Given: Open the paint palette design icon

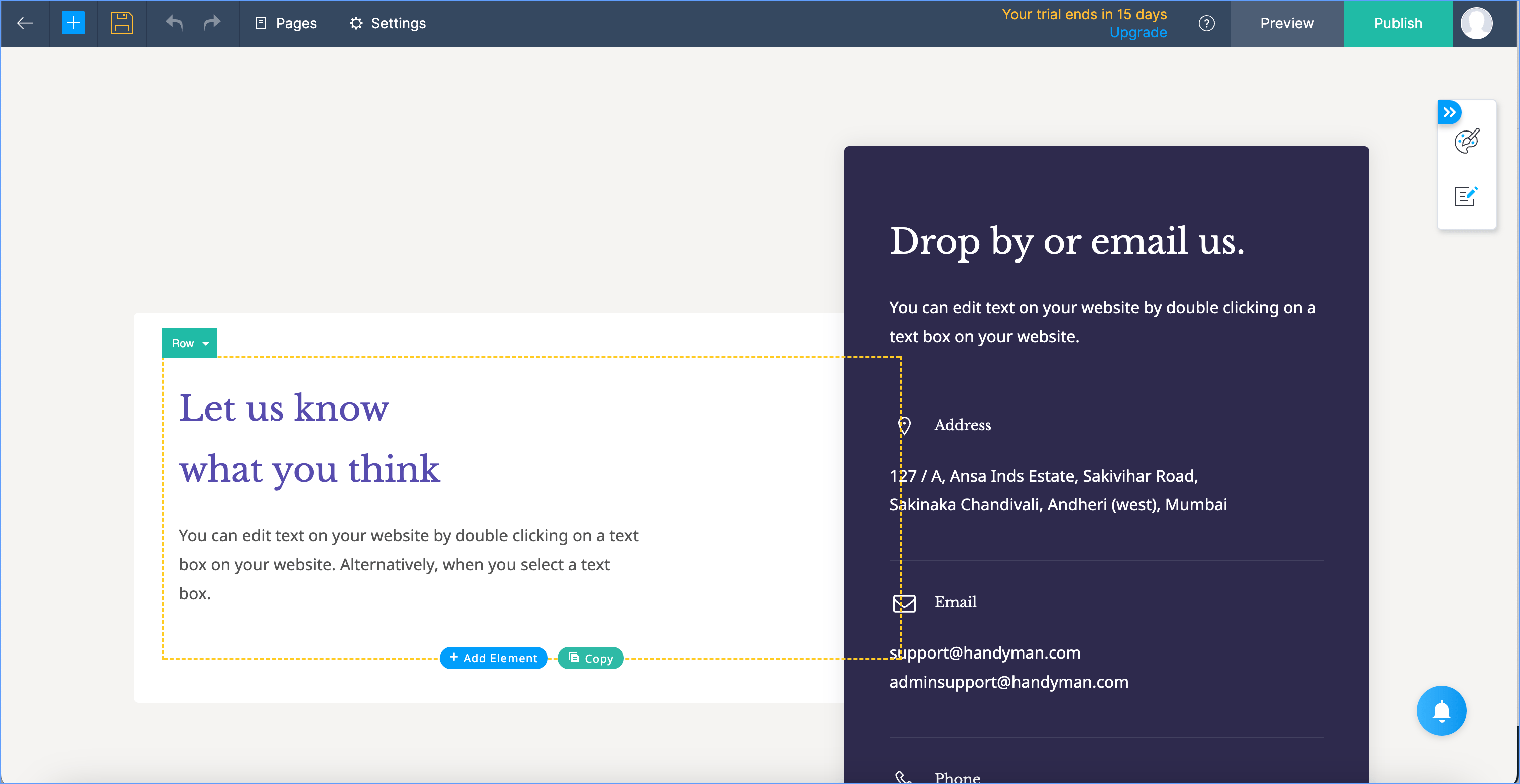Looking at the screenshot, I should click(x=1466, y=141).
